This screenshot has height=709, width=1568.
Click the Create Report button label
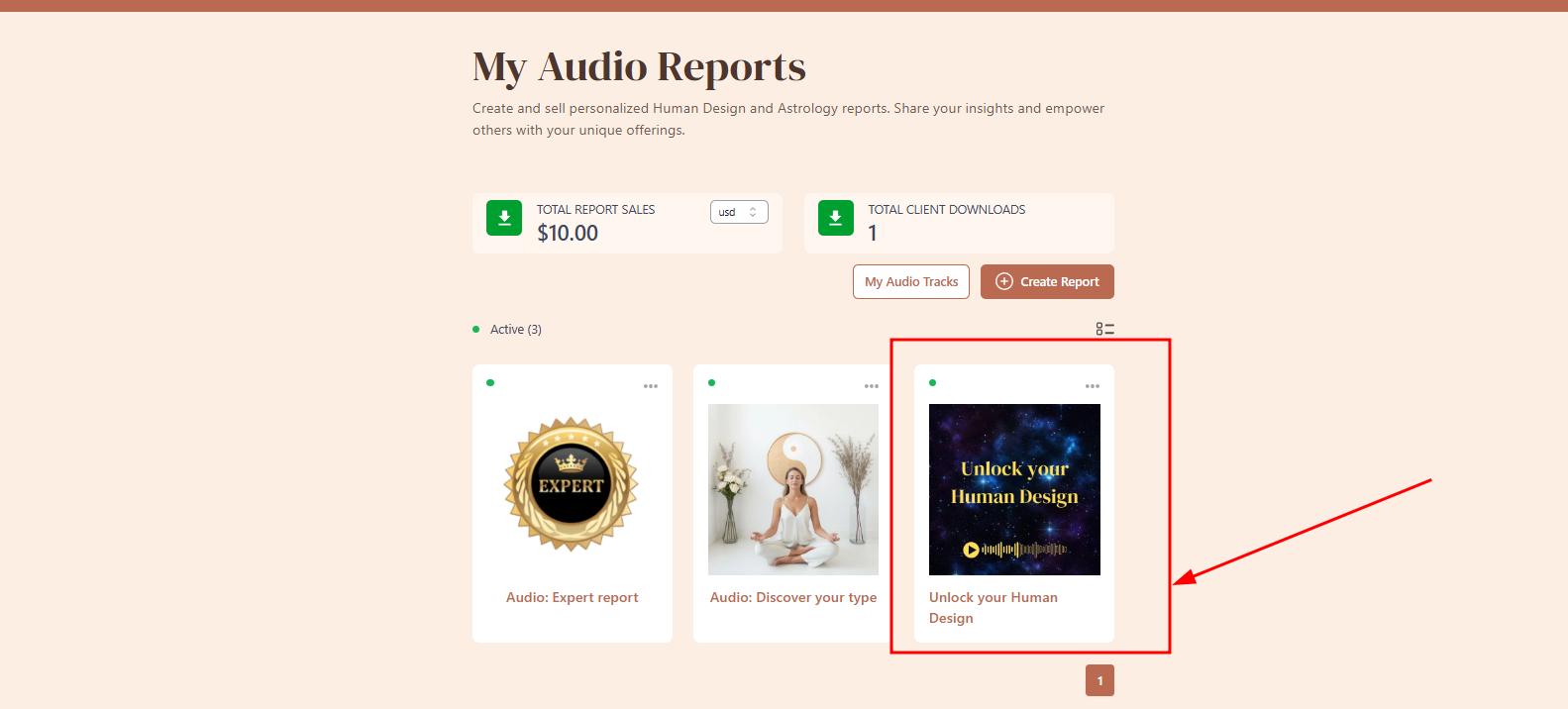click(x=1060, y=281)
